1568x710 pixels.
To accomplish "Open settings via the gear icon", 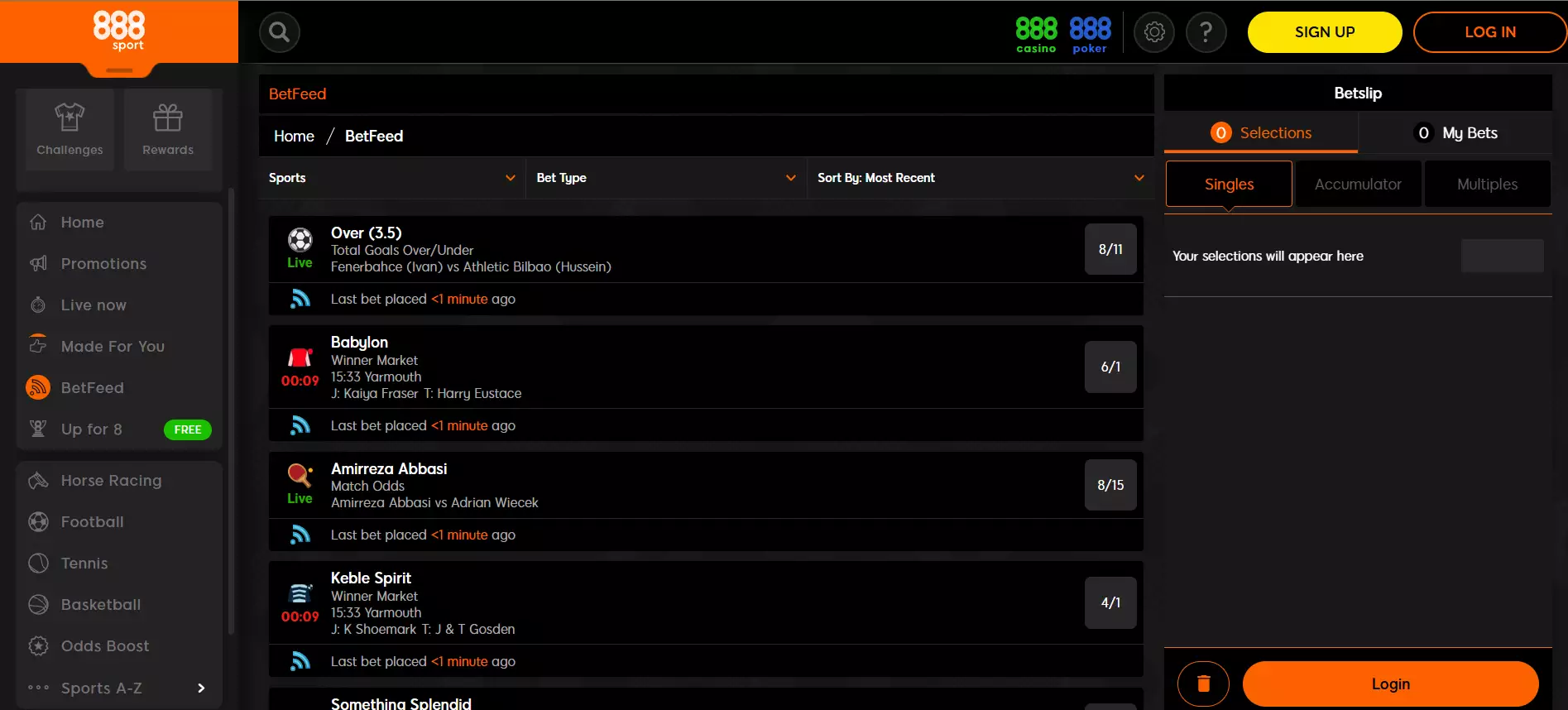I will pos(1153,32).
